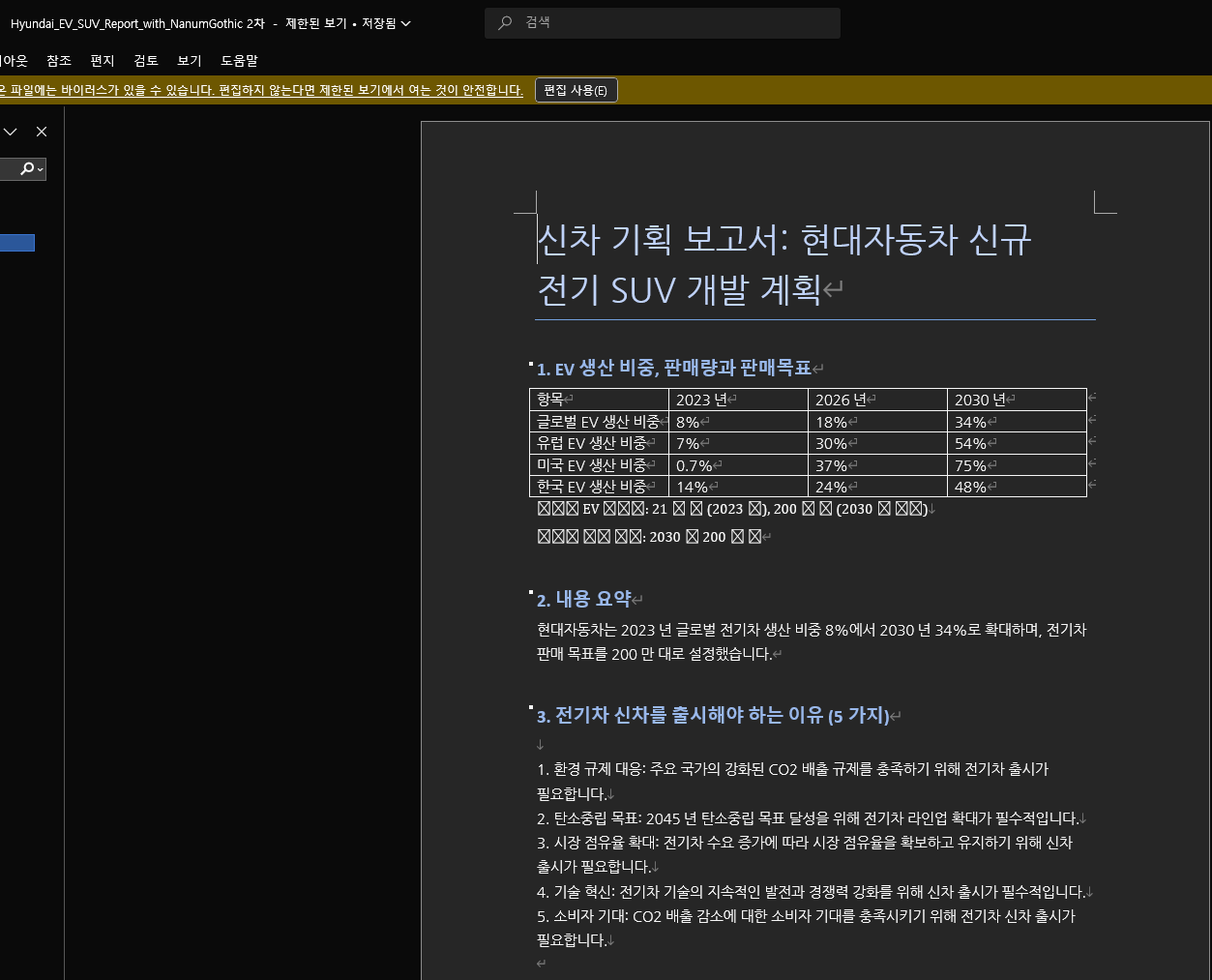The image size is (1212, 980).
Task: Open the 편지 ribbon tab
Action: tap(103, 61)
